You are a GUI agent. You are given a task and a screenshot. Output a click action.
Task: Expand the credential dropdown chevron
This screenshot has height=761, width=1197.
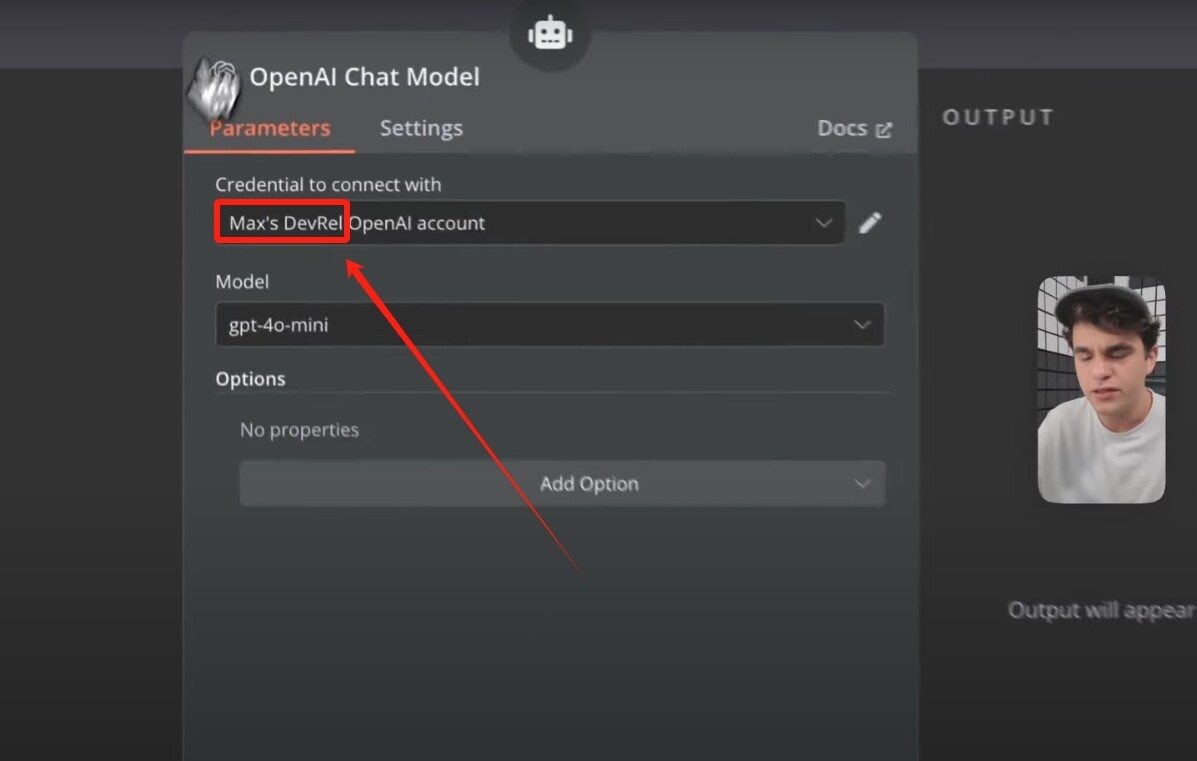[824, 223]
